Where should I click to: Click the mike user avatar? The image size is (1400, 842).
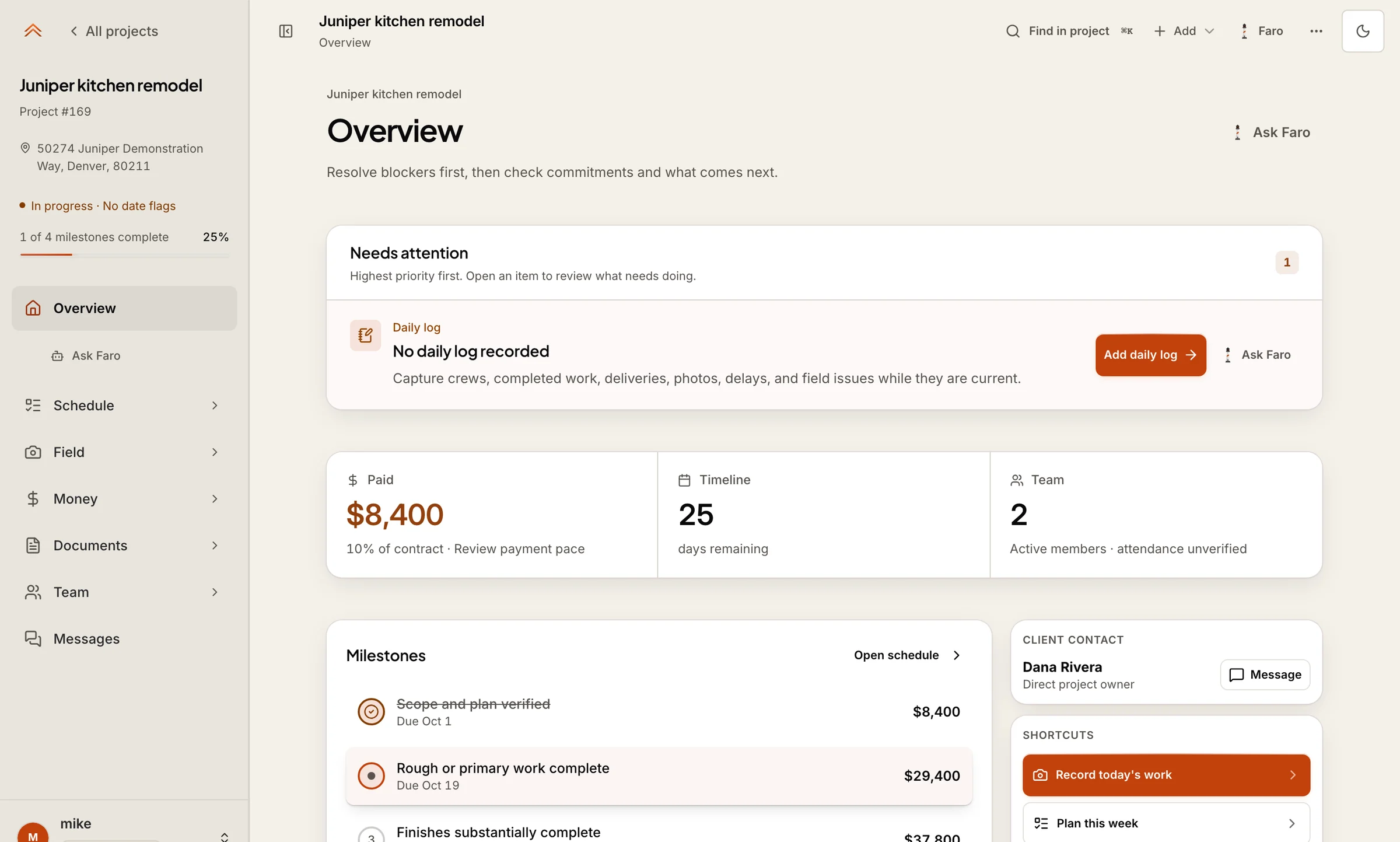click(33, 833)
